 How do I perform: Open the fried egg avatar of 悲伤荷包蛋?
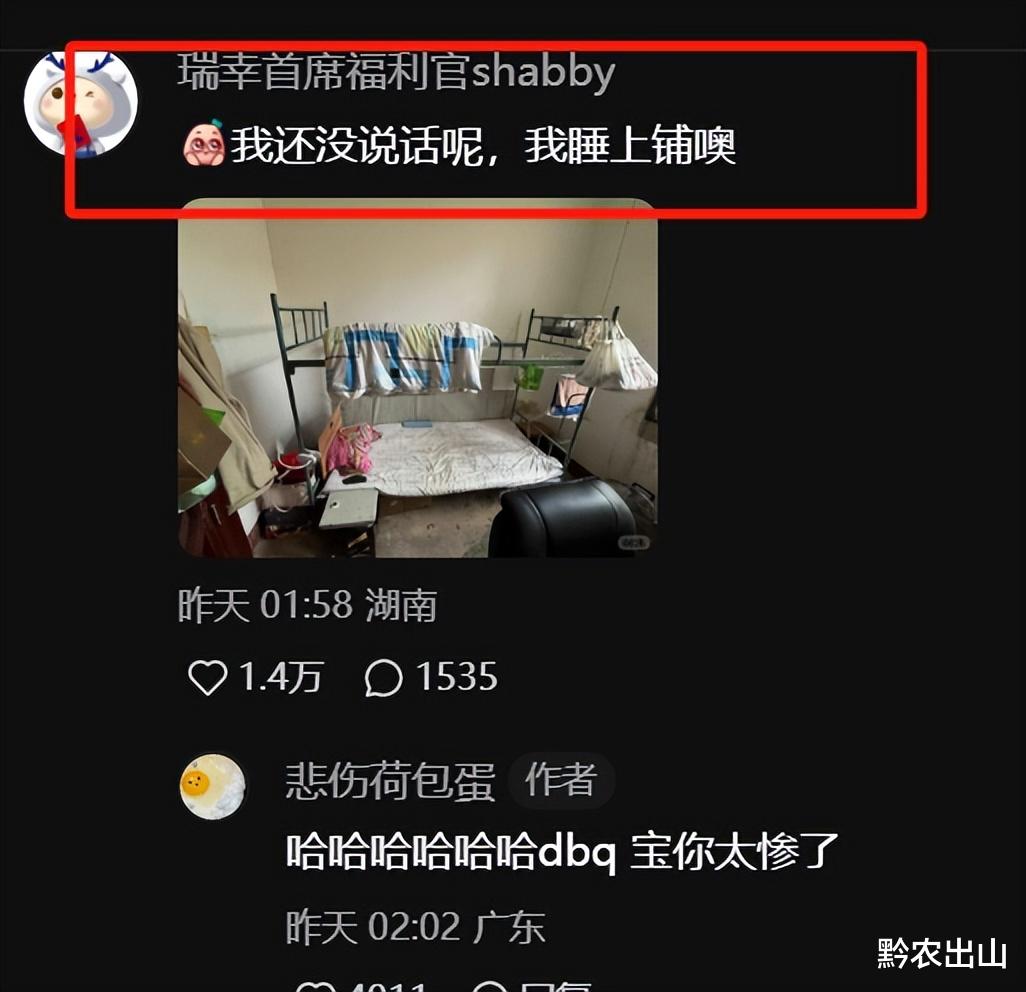[x=213, y=787]
